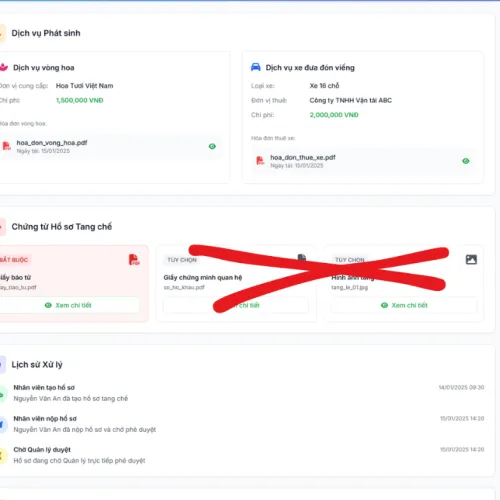Click the BẮT BUỘC badge
This screenshot has height=500, width=500.
pos(14,260)
